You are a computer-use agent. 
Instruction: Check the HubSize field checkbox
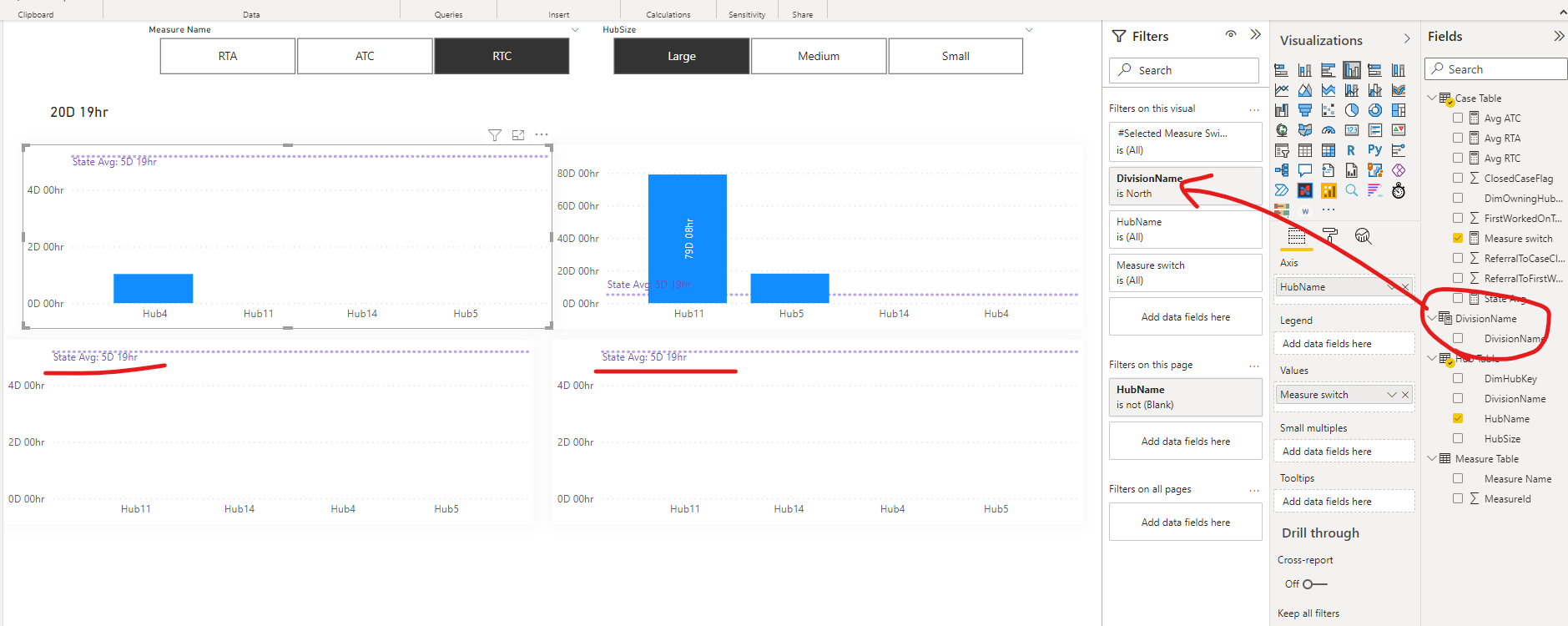[x=1458, y=438]
